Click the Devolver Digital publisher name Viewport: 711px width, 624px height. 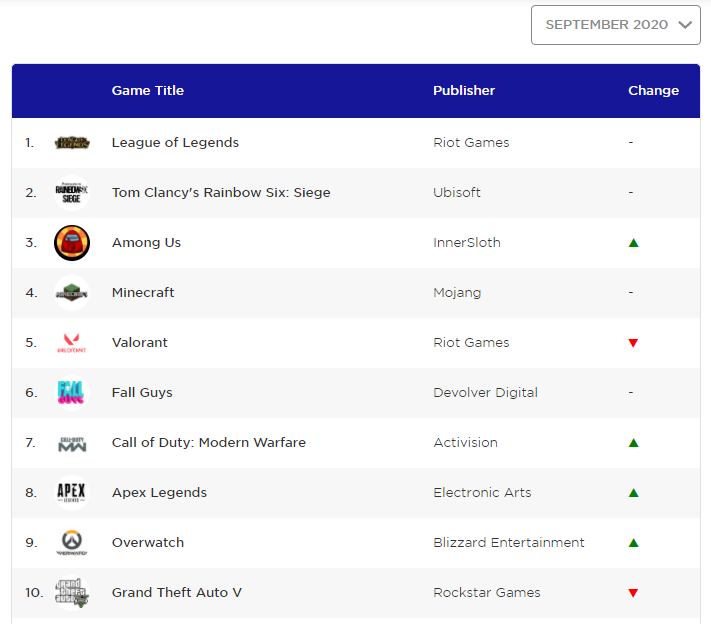(x=485, y=393)
